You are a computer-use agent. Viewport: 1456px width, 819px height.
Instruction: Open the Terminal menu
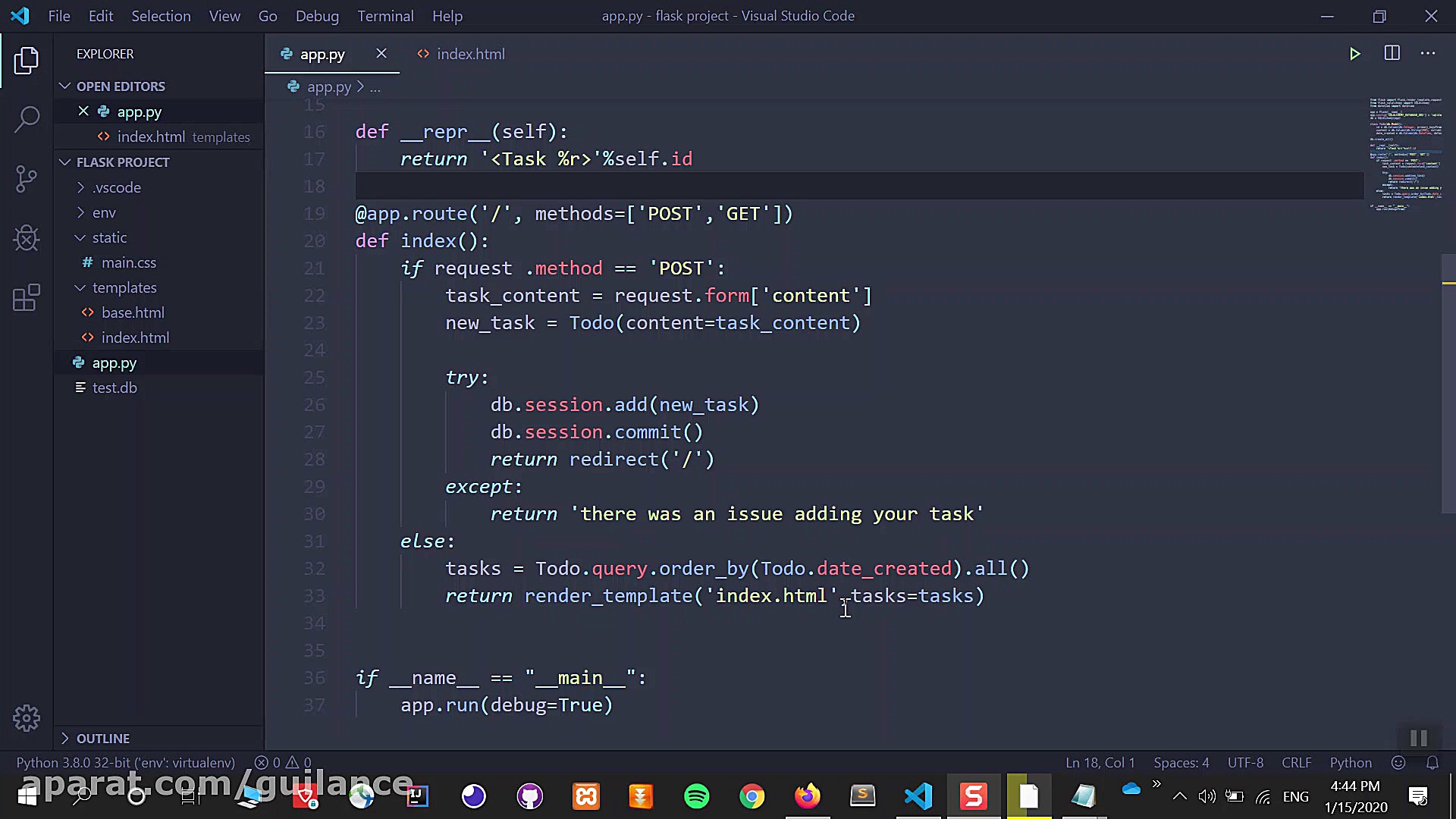tap(385, 16)
